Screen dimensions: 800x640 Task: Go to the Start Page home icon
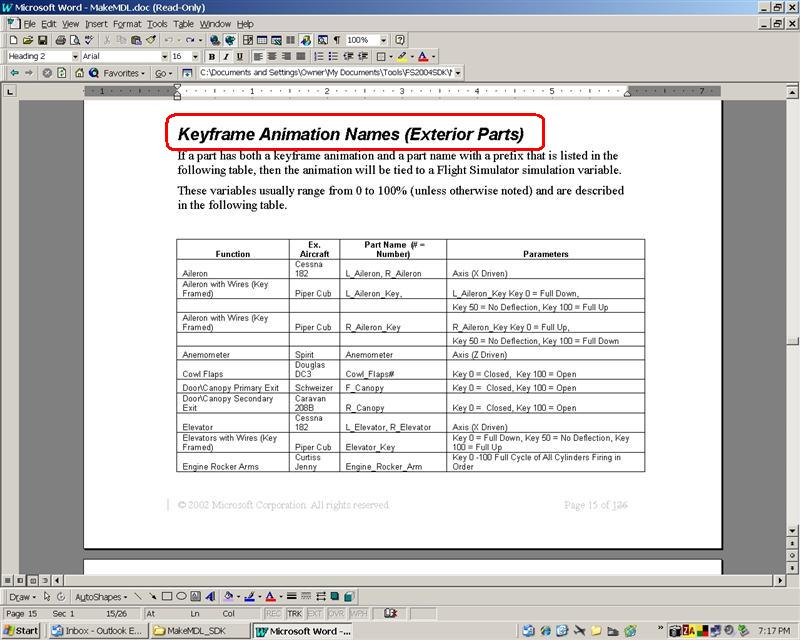click(79, 73)
